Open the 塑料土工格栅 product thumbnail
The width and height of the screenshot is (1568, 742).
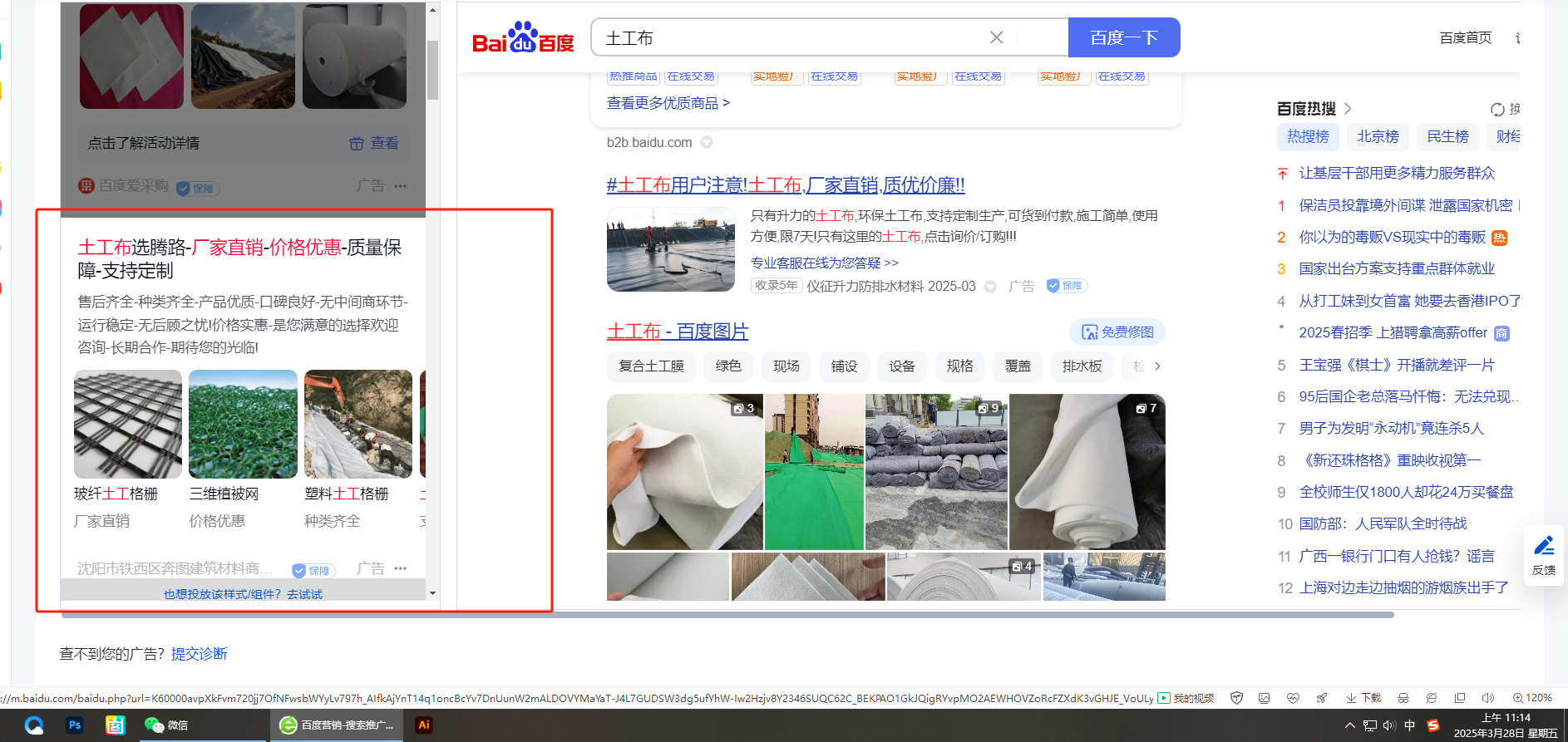[358, 424]
